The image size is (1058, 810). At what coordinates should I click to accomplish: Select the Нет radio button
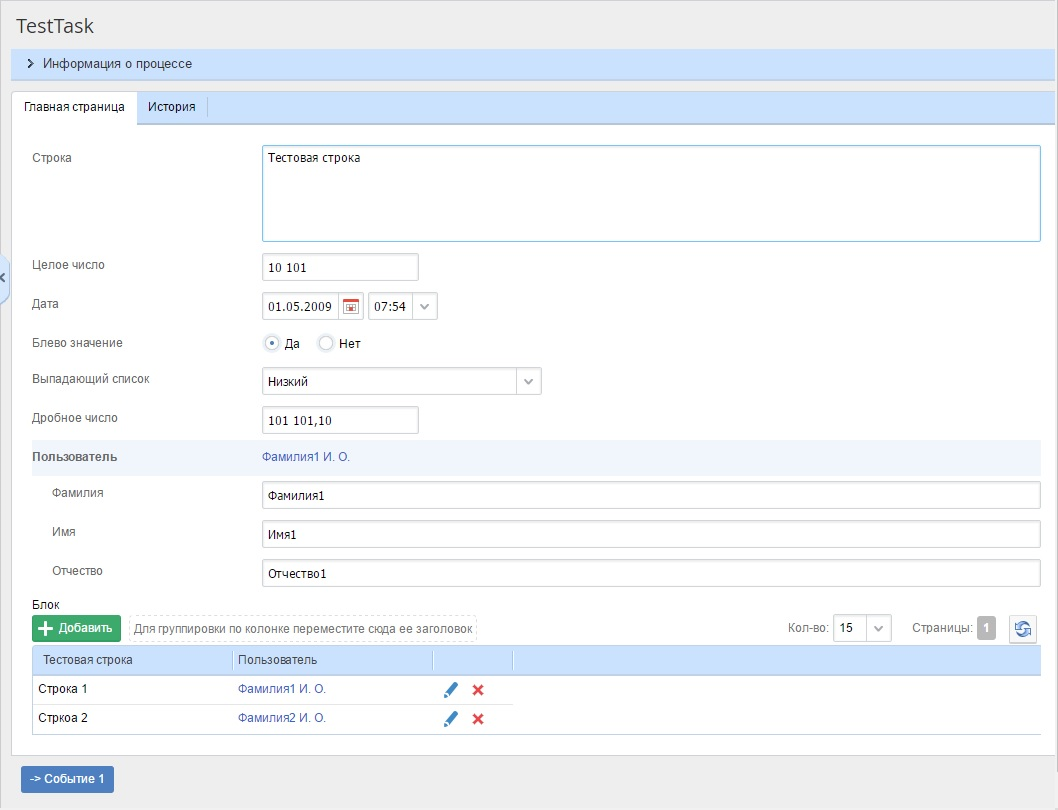[325, 343]
